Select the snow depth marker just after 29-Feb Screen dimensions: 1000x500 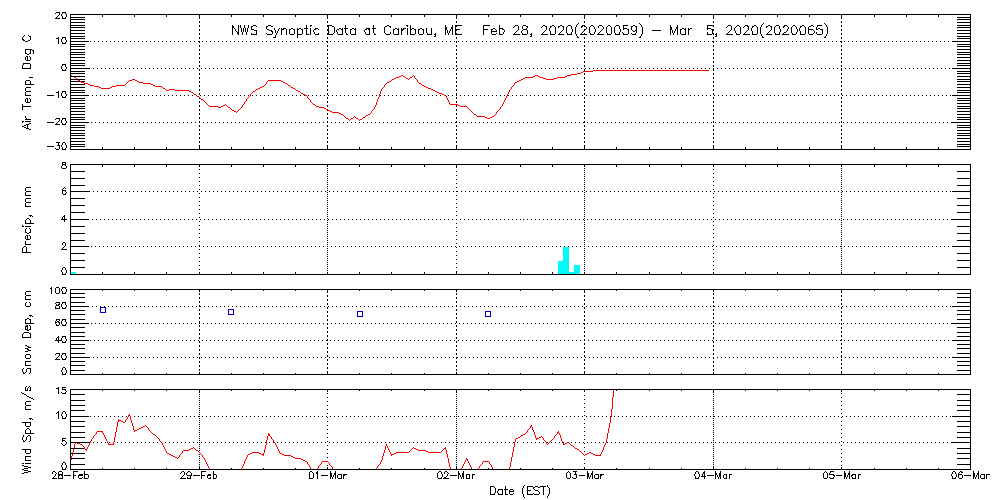pos(231,312)
